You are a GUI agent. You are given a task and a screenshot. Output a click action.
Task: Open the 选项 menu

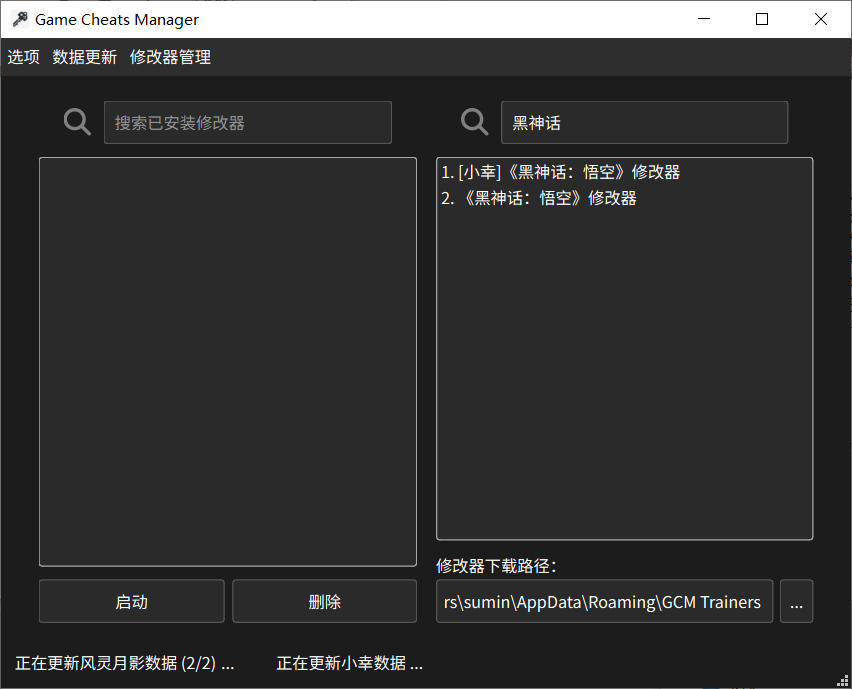coord(23,57)
